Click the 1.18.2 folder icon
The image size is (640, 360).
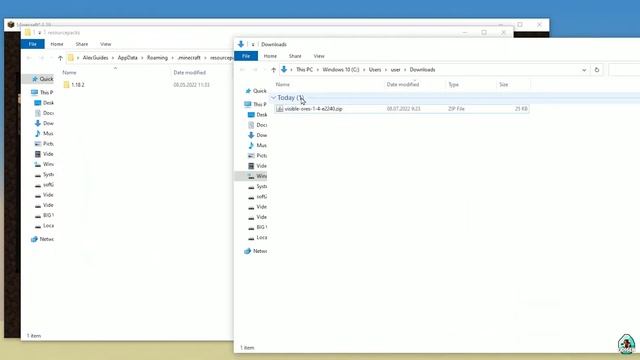[66, 85]
